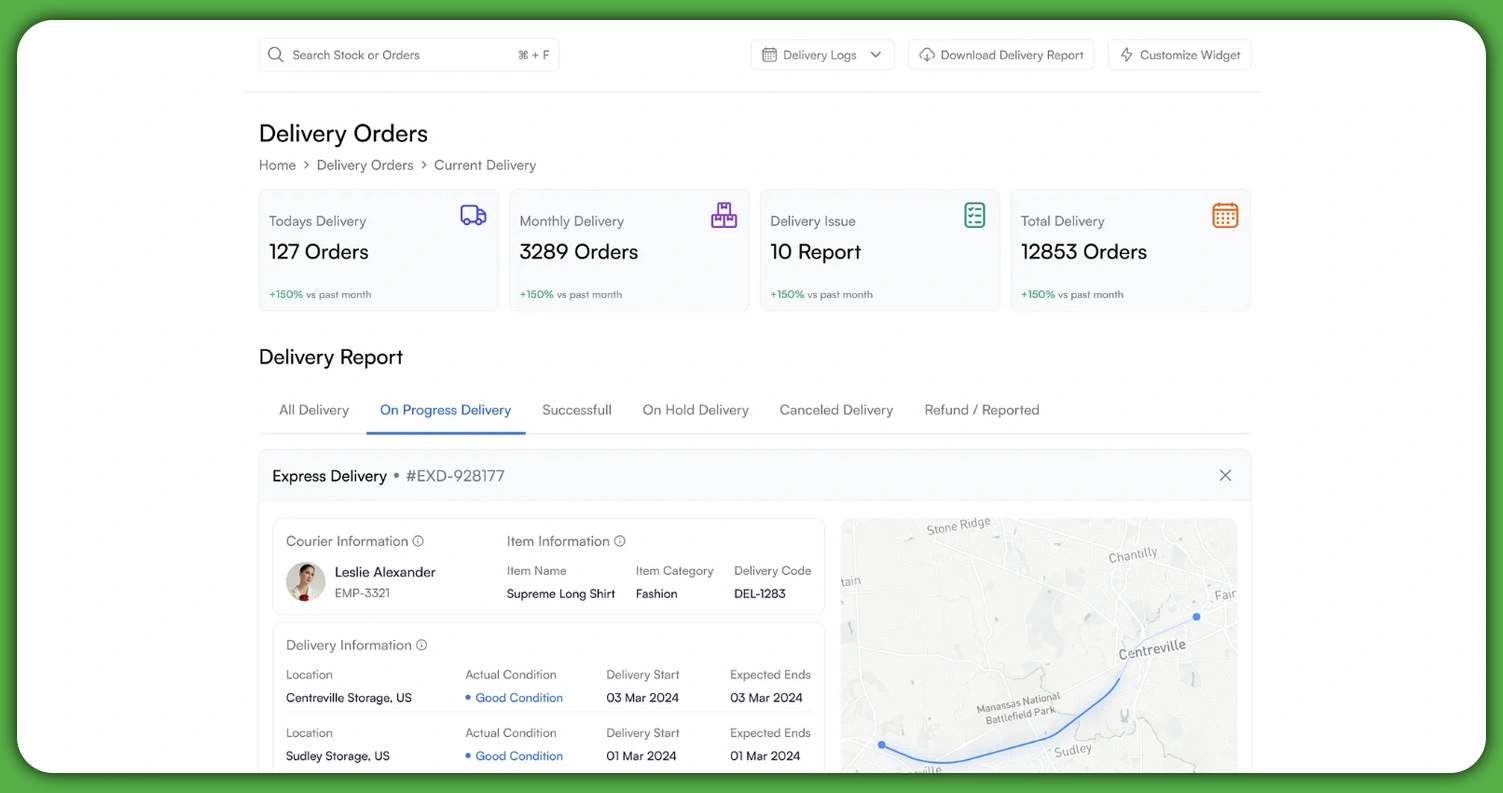Click the info icon beside Courier Information
This screenshot has height=793, width=1503.
(x=420, y=540)
